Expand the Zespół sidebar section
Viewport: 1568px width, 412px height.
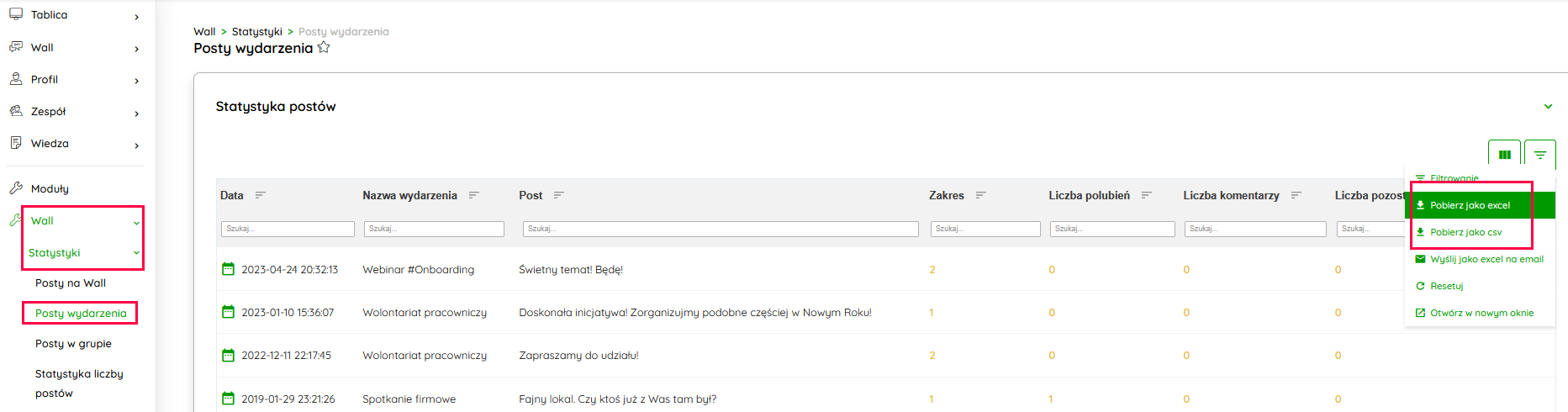136,113
